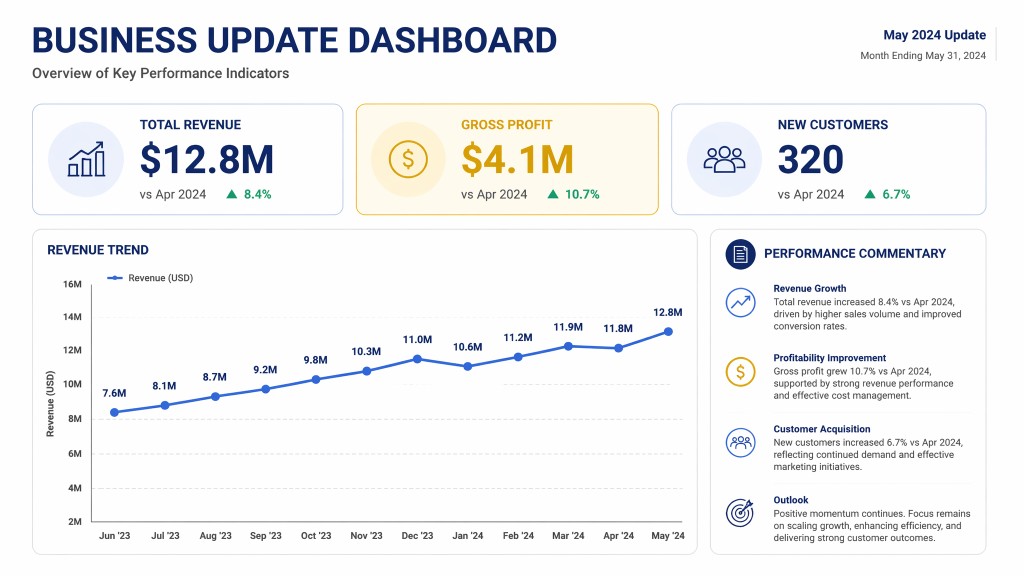Image resolution: width=1024 pixels, height=576 pixels.
Task: Click the 8.4% change figure
Action: pos(257,194)
